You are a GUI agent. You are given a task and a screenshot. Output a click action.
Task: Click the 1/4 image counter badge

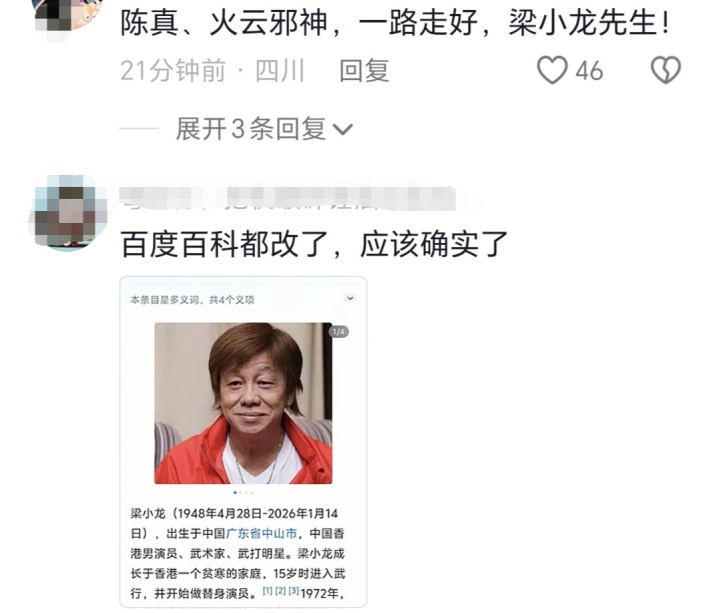tap(338, 331)
